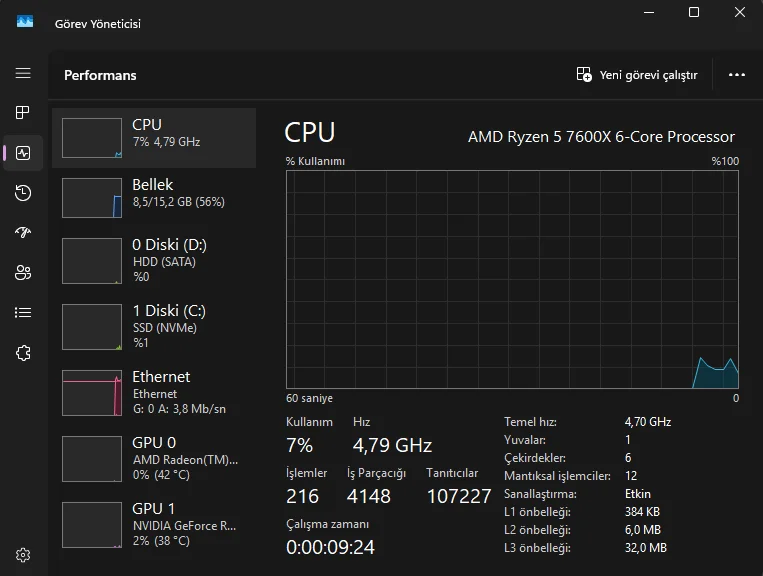Select the Performance page icon
This screenshot has height=576, width=763.
pos(23,153)
